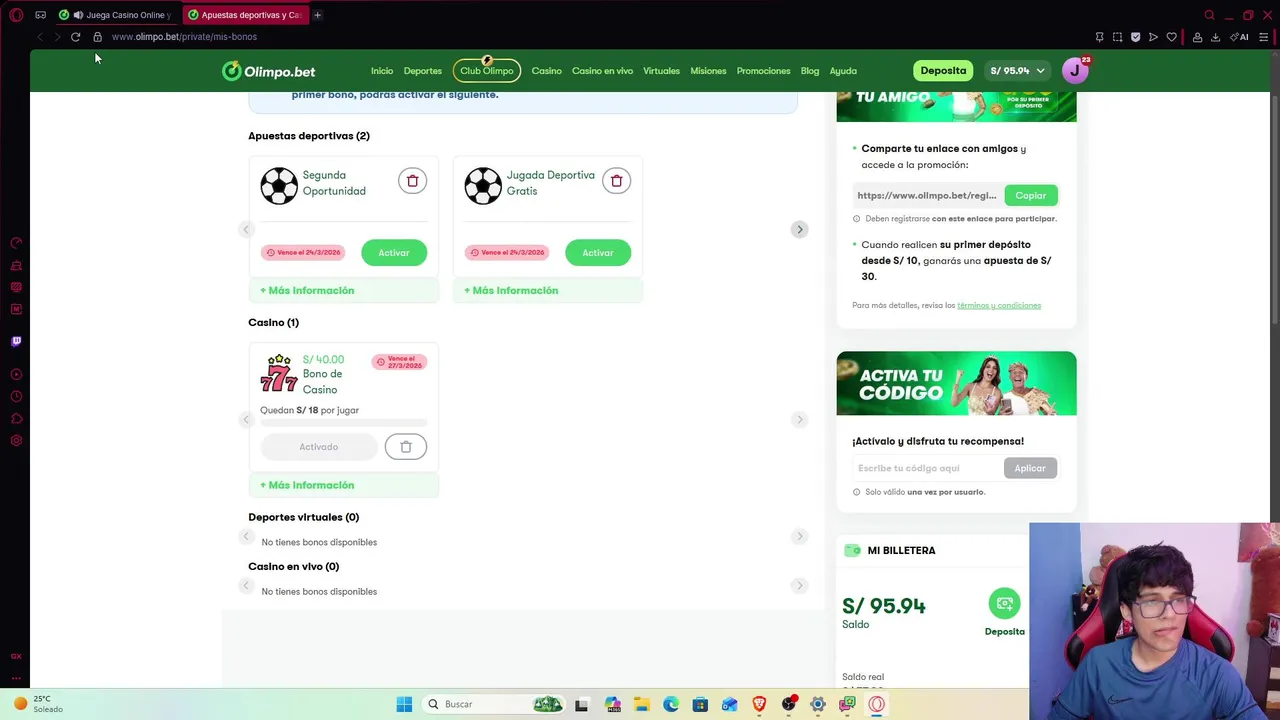Open Inicio in the navigation menu
Image resolution: width=1280 pixels, height=720 pixels.
pyautogui.click(x=382, y=71)
